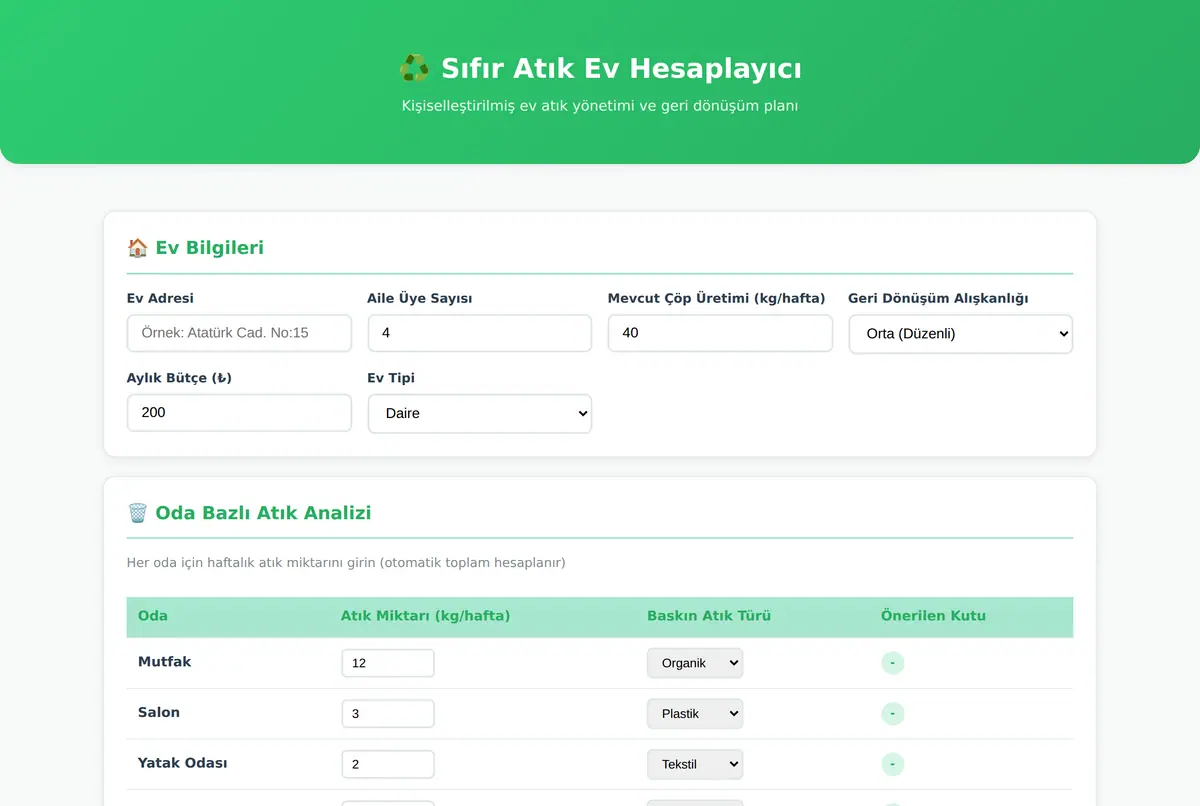
Task: Open the Ev Tipi dropdown
Action: (480, 413)
